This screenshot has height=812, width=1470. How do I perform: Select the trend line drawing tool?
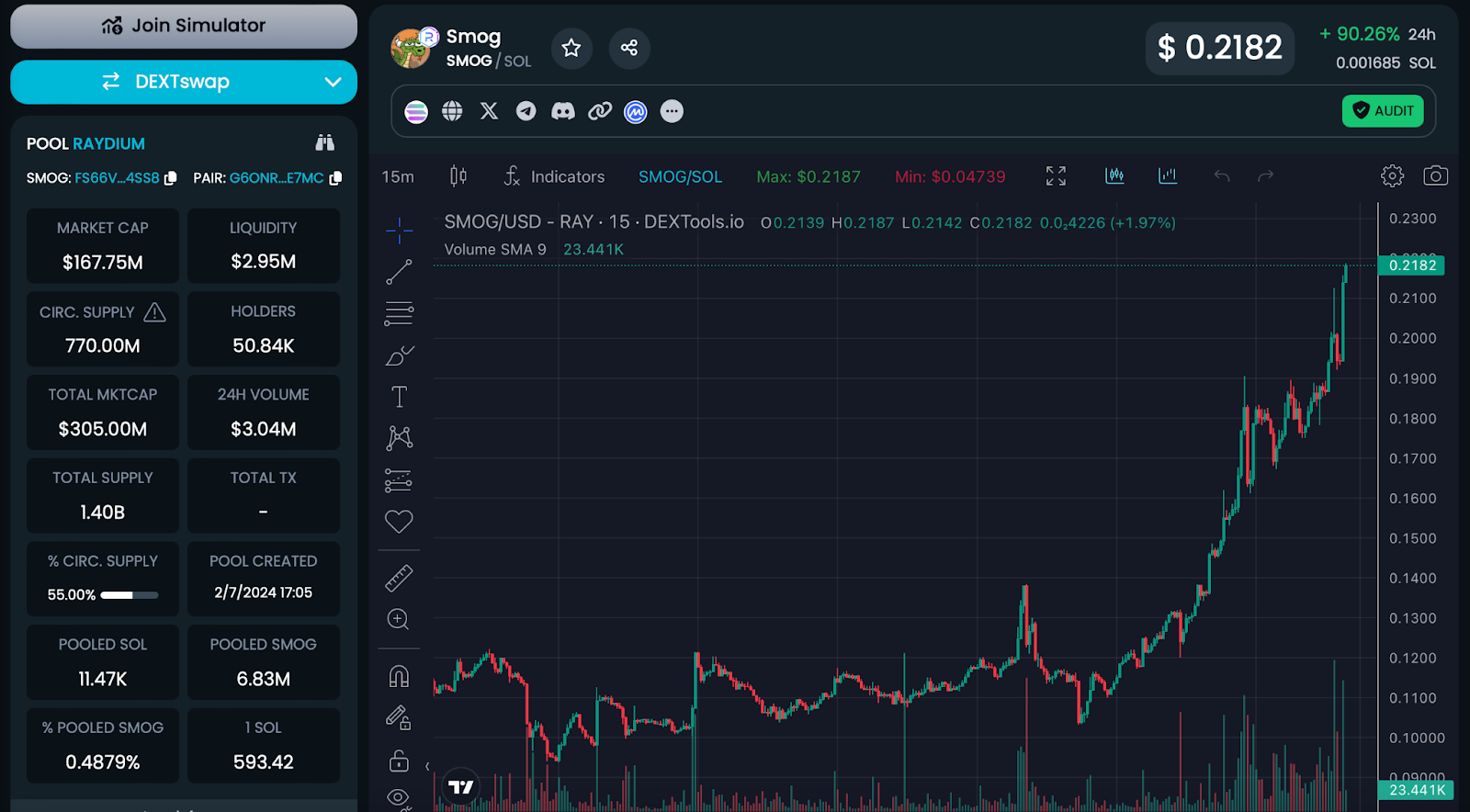click(x=399, y=272)
